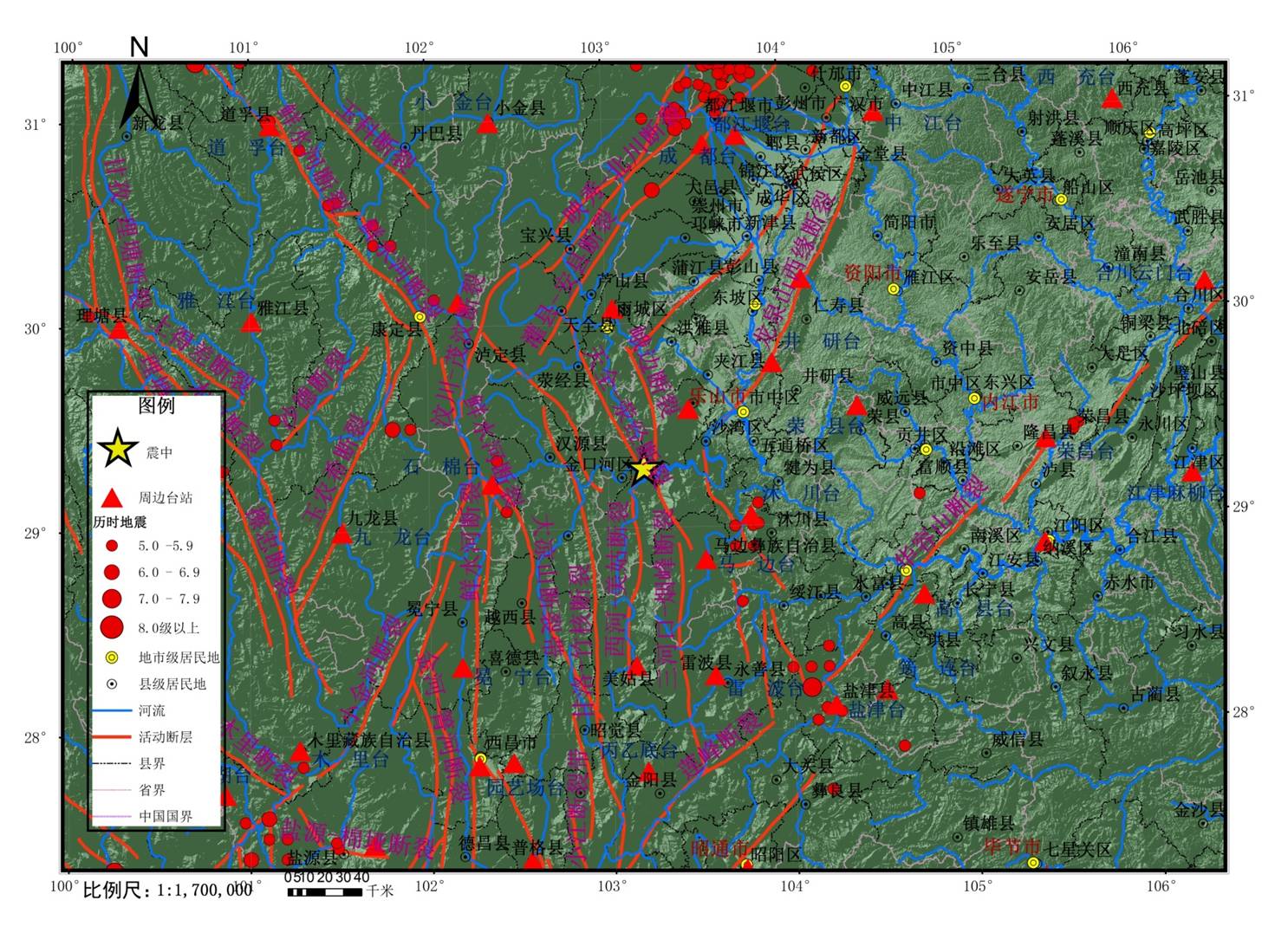Click the 西昌市 label
This screenshot has height=933, width=1288.
pos(511,743)
